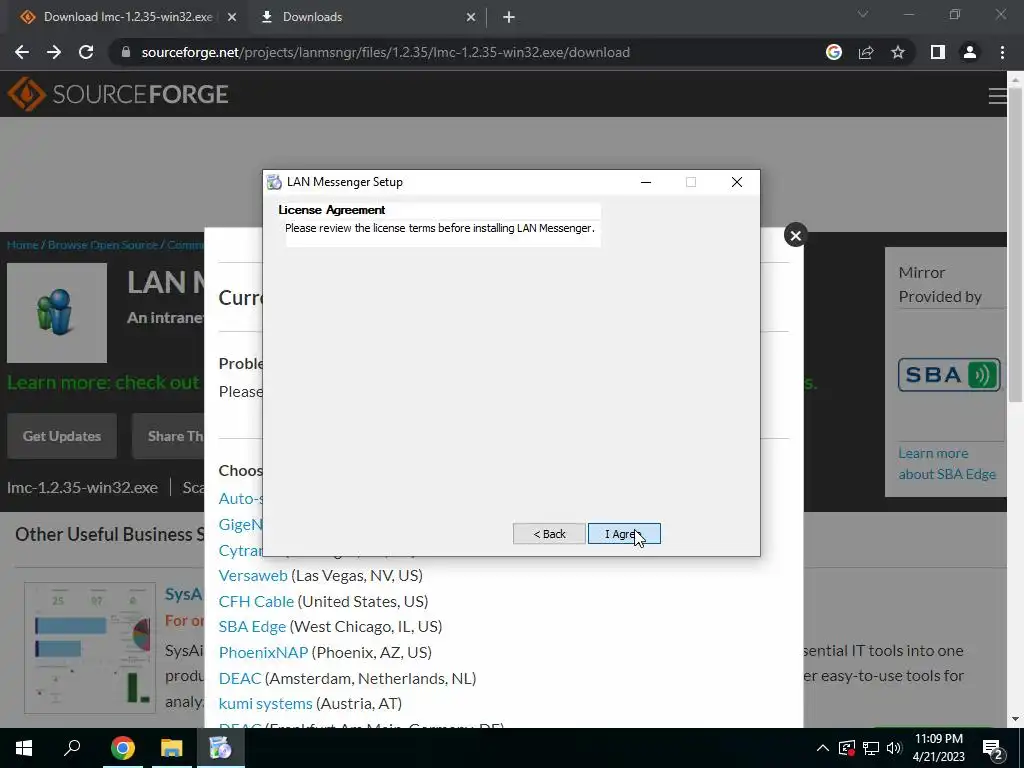
Task: Open Chrome from the taskbar
Action: pos(122,748)
